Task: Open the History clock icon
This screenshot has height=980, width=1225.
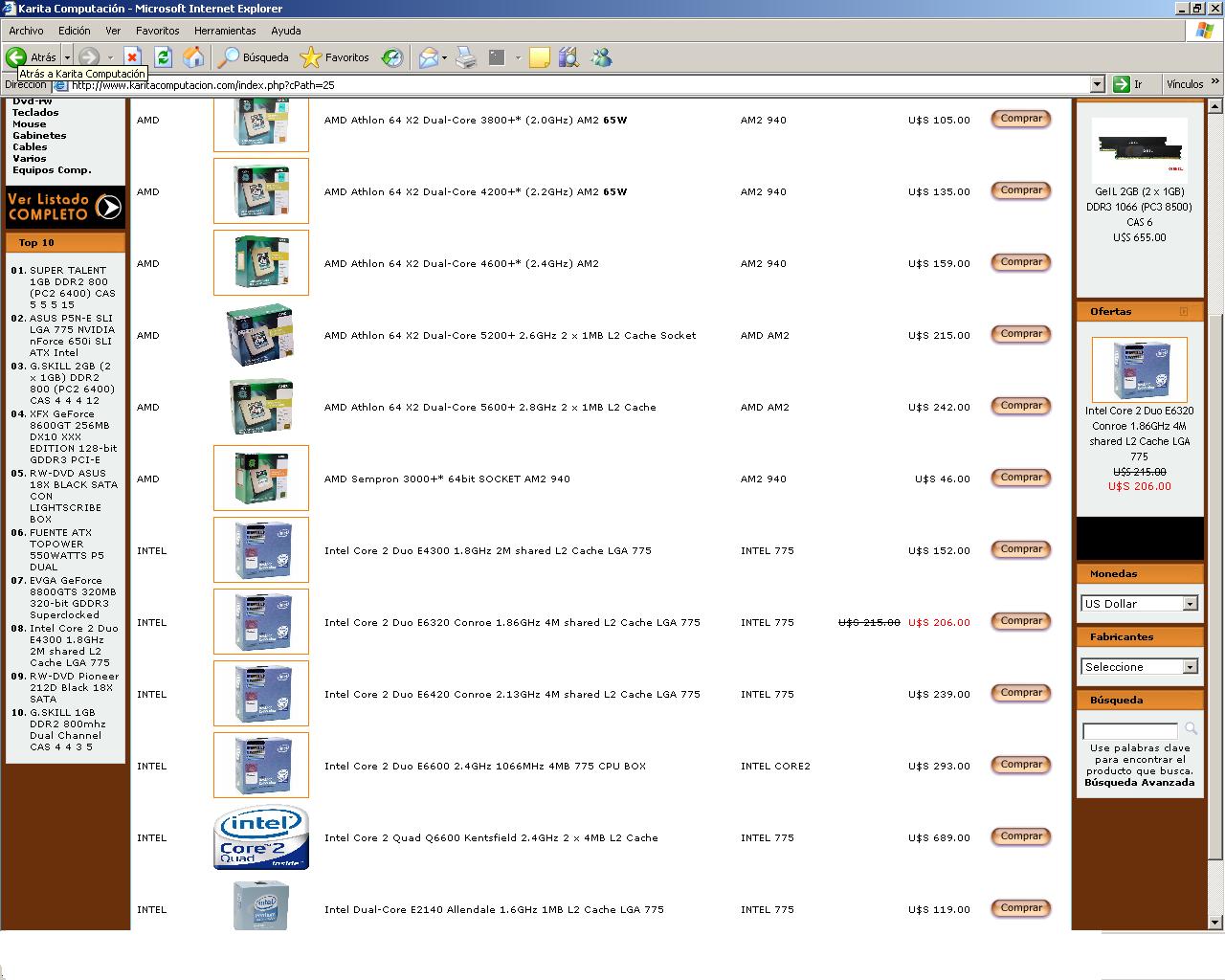Action: (392, 57)
